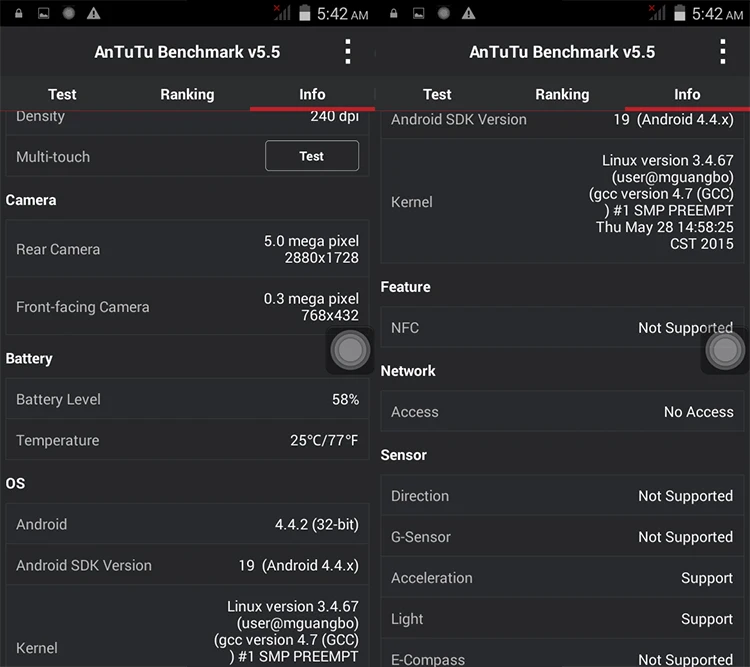
Task: Switch to Ranking tab on right screen
Action: click(562, 94)
